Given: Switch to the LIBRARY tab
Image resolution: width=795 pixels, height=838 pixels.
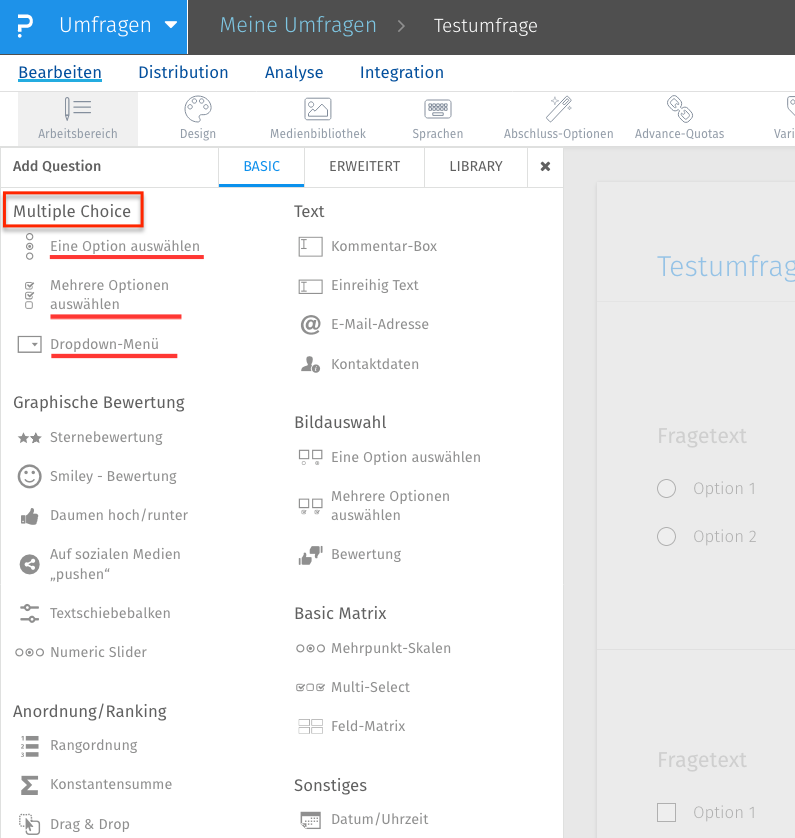Looking at the screenshot, I should pos(475,167).
